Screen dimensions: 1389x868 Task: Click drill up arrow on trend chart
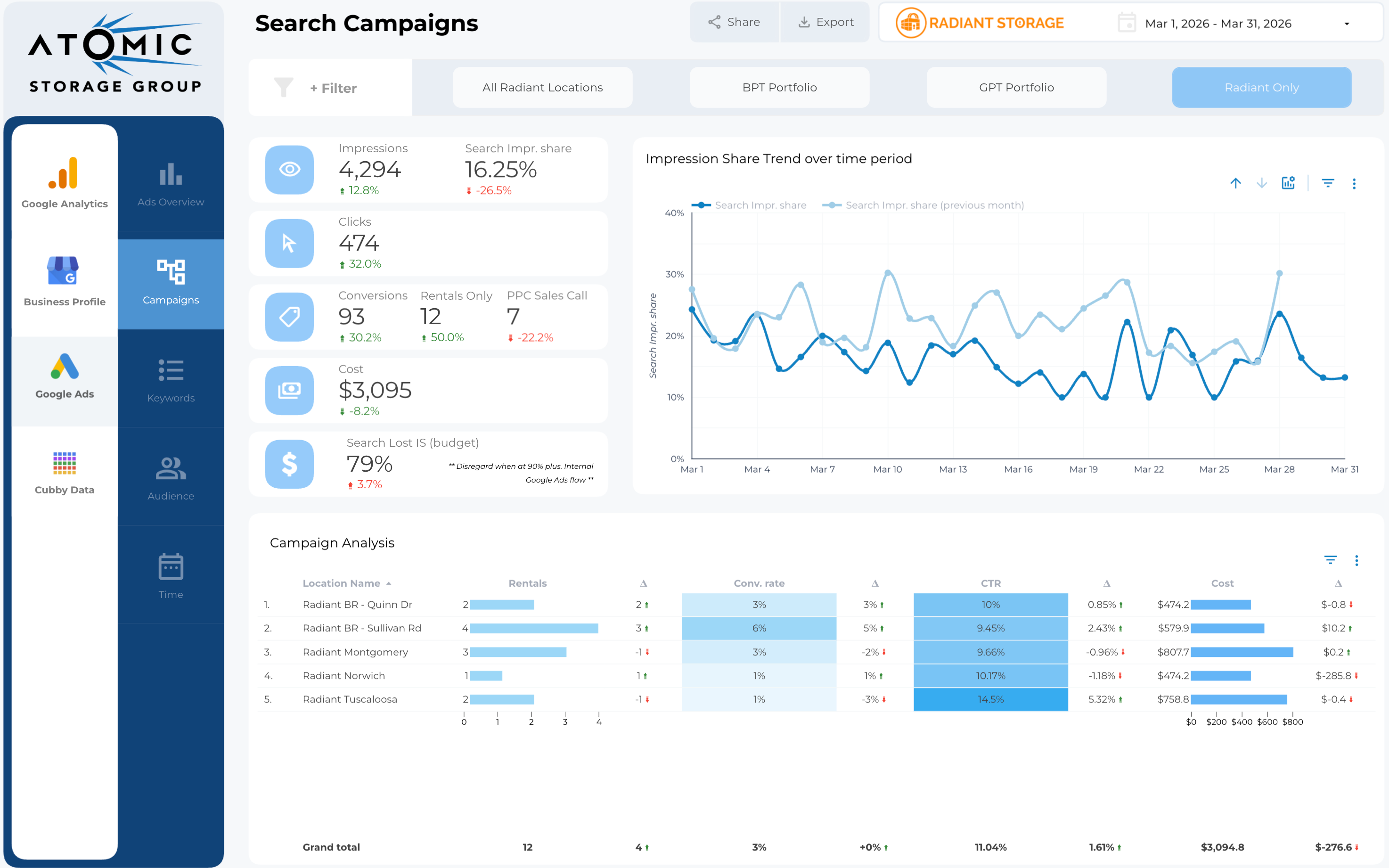pyautogui.click(x=1235, y=183)
